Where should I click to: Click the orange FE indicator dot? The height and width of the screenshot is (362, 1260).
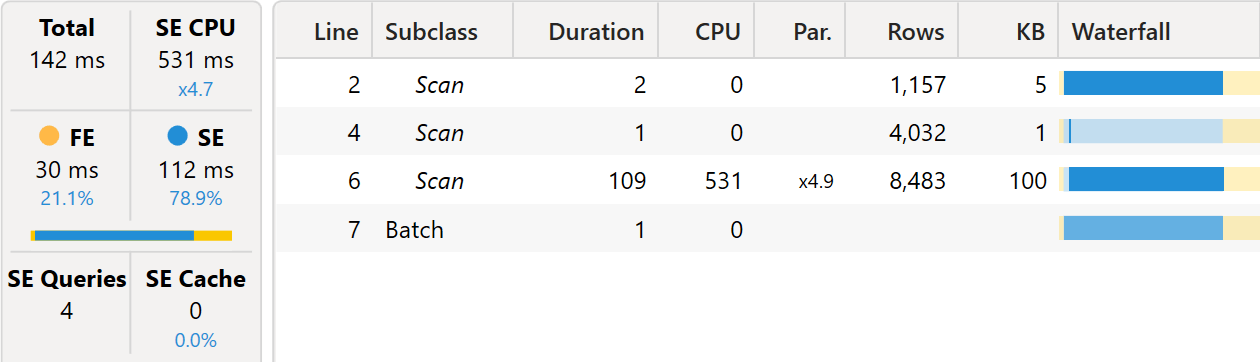[x=49, y=136]
